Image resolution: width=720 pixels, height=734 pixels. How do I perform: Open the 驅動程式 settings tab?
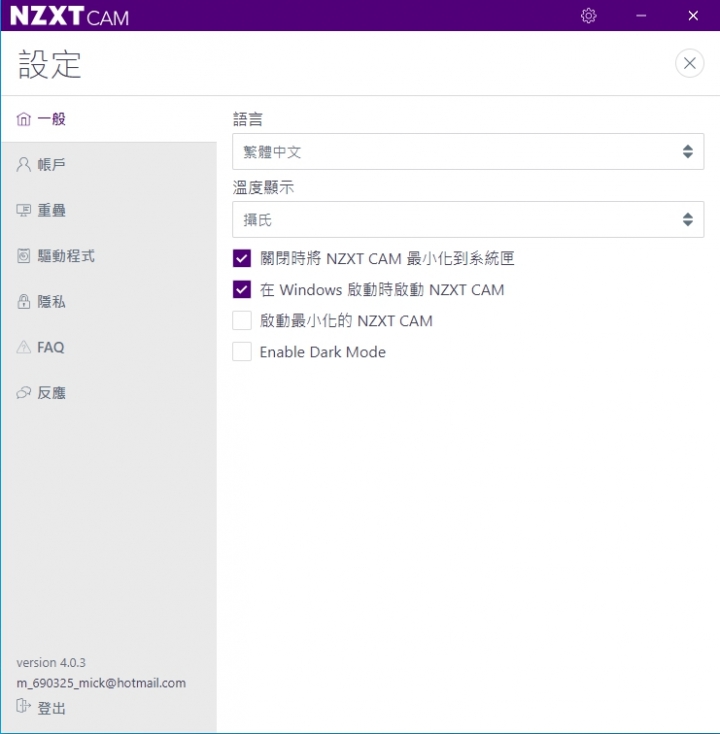[x=109, y=256]
